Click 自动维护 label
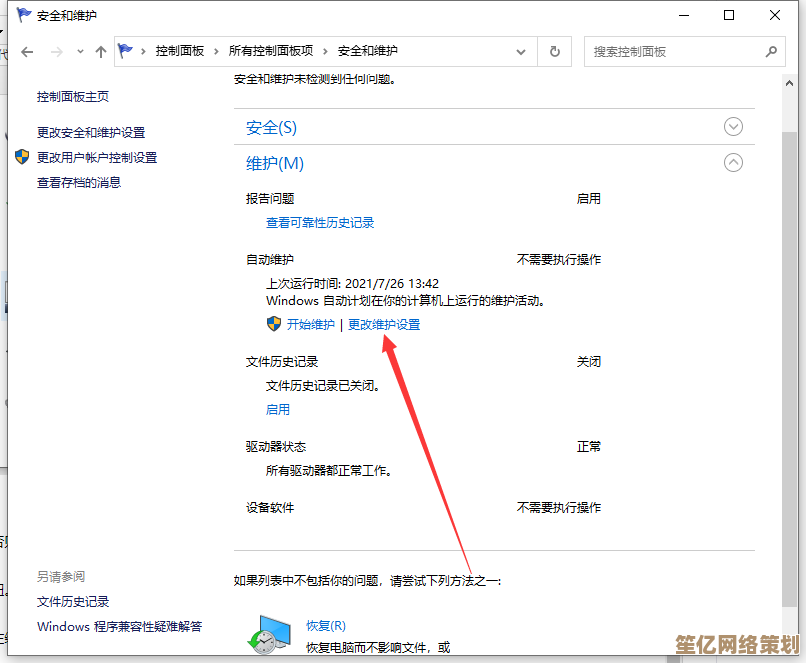Image resolution: width=806 pixels, height=663 pixels. point(270,260)
